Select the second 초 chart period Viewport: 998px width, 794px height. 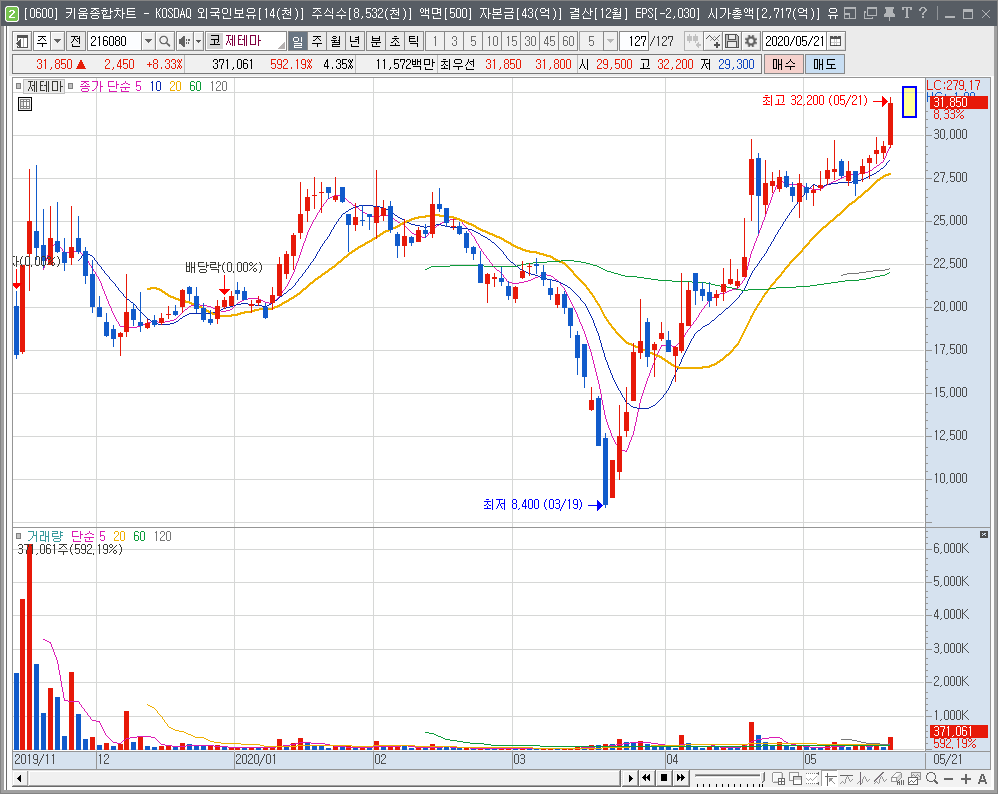[395, 41]
